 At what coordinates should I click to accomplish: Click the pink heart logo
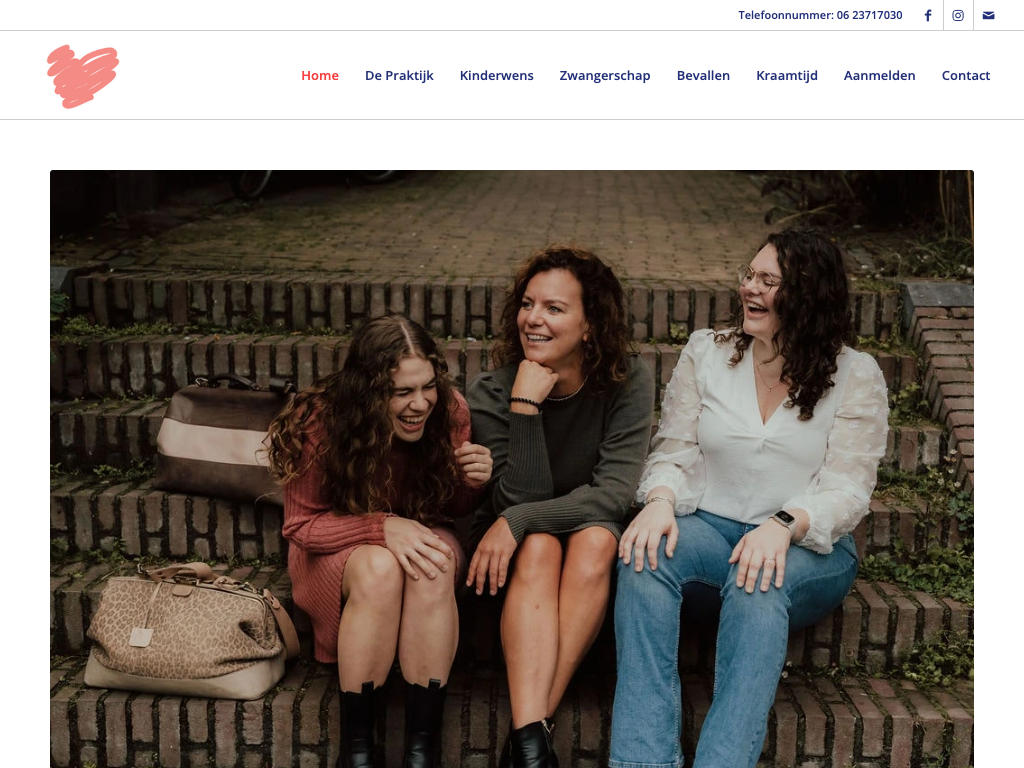tap(83, 76)
